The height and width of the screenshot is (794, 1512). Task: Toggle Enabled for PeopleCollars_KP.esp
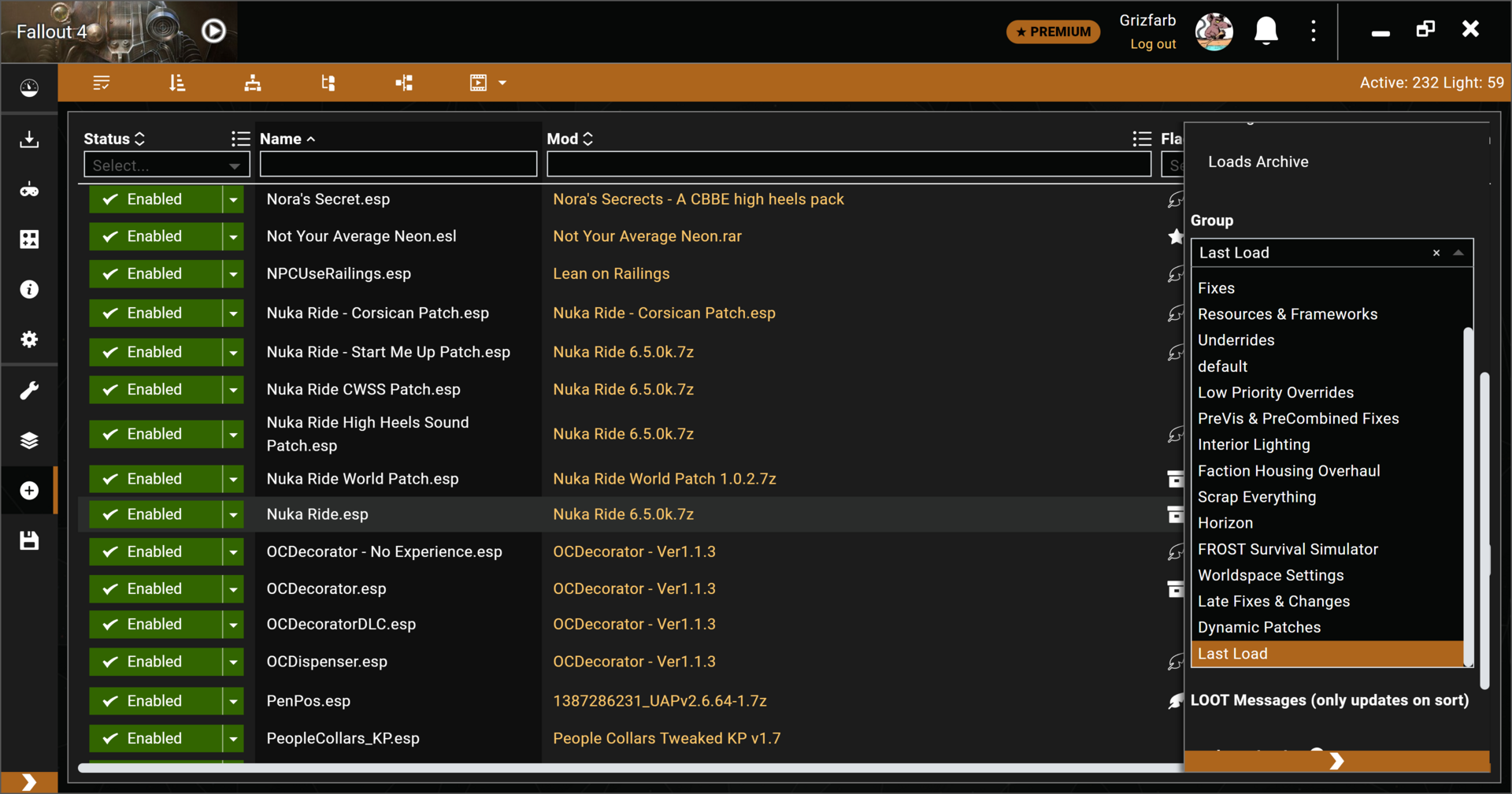click(155, 738)
